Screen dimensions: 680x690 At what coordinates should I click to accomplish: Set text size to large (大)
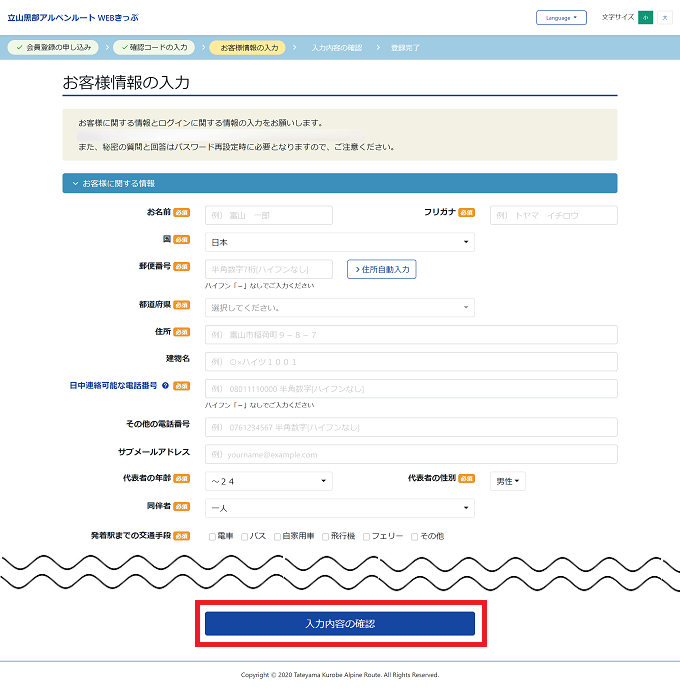tap(664, 18)
